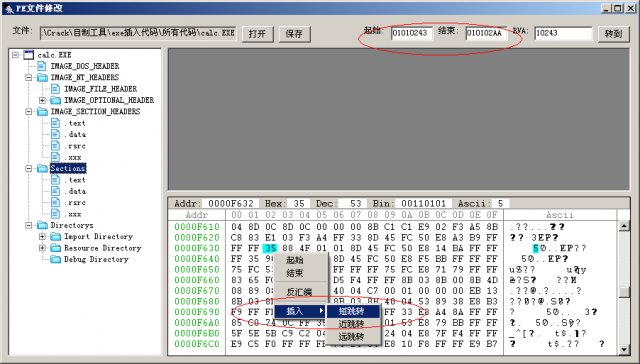640x364 pixels.
Task: Click the 保存 button
Action: [294, 34]
